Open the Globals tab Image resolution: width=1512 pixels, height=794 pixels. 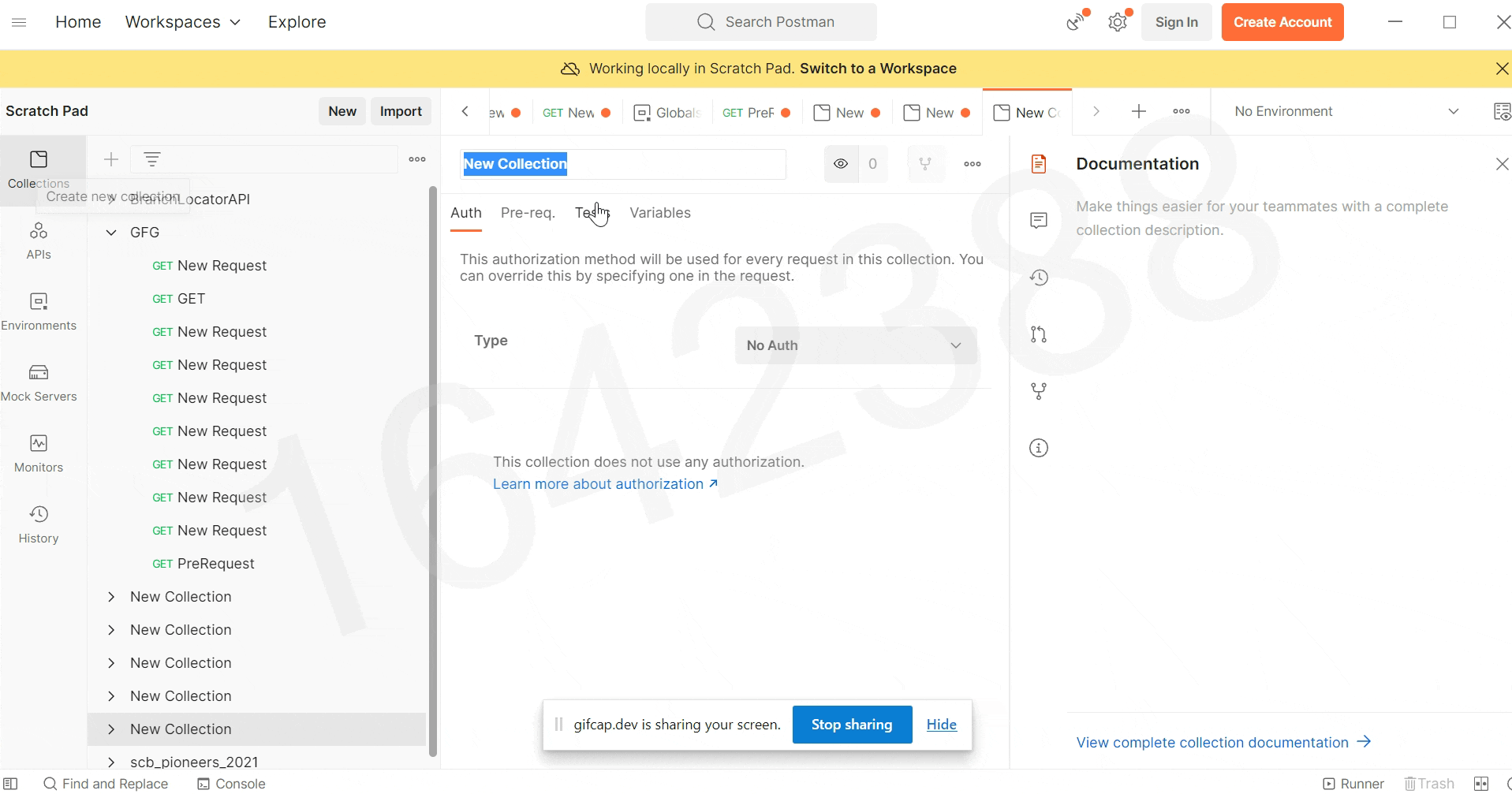point(667,113)
